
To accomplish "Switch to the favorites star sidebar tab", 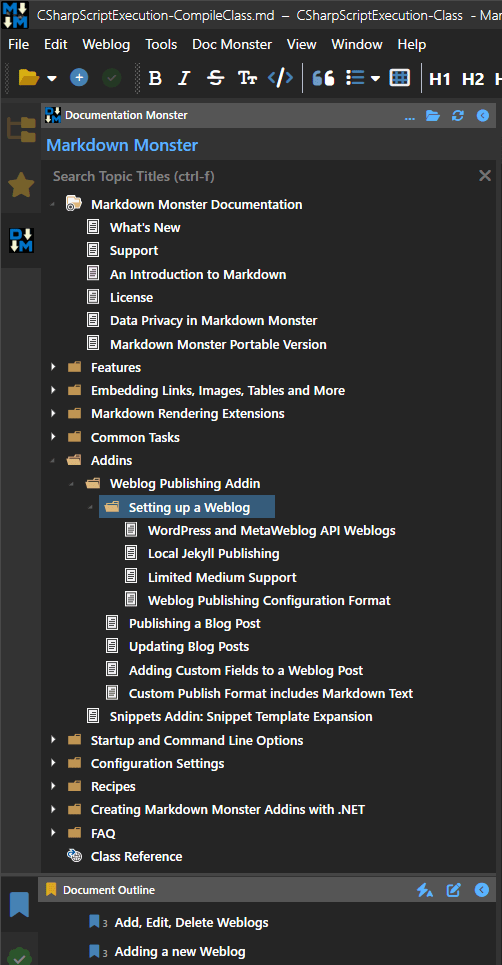I will (21, 185).
